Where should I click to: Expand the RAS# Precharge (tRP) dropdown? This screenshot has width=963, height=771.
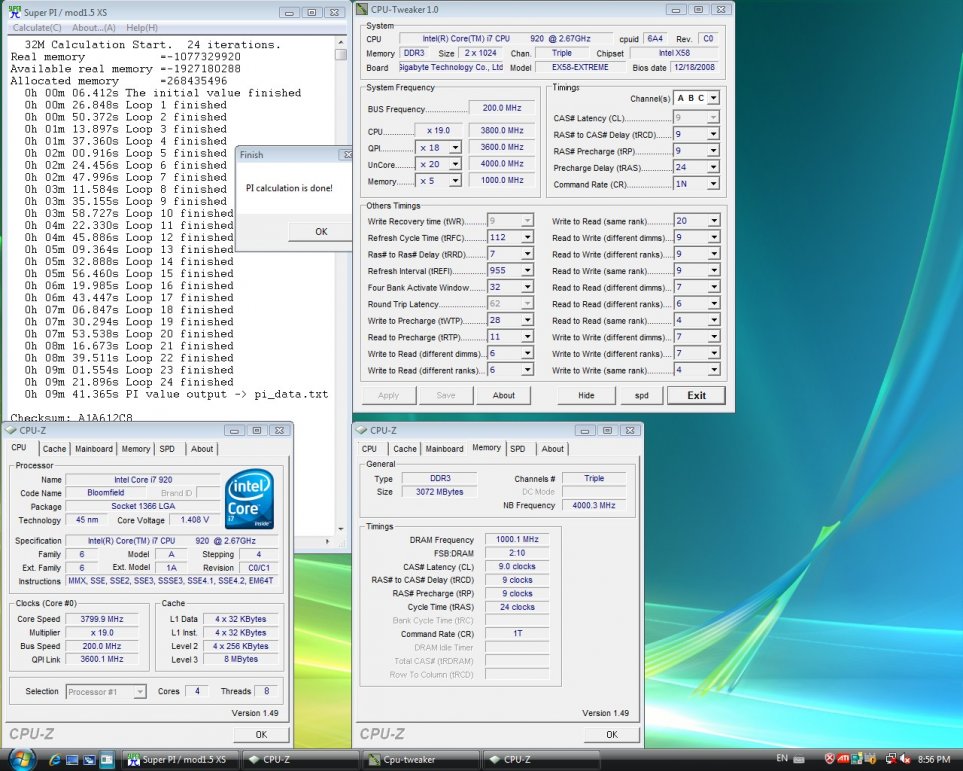tap(713, 151)
